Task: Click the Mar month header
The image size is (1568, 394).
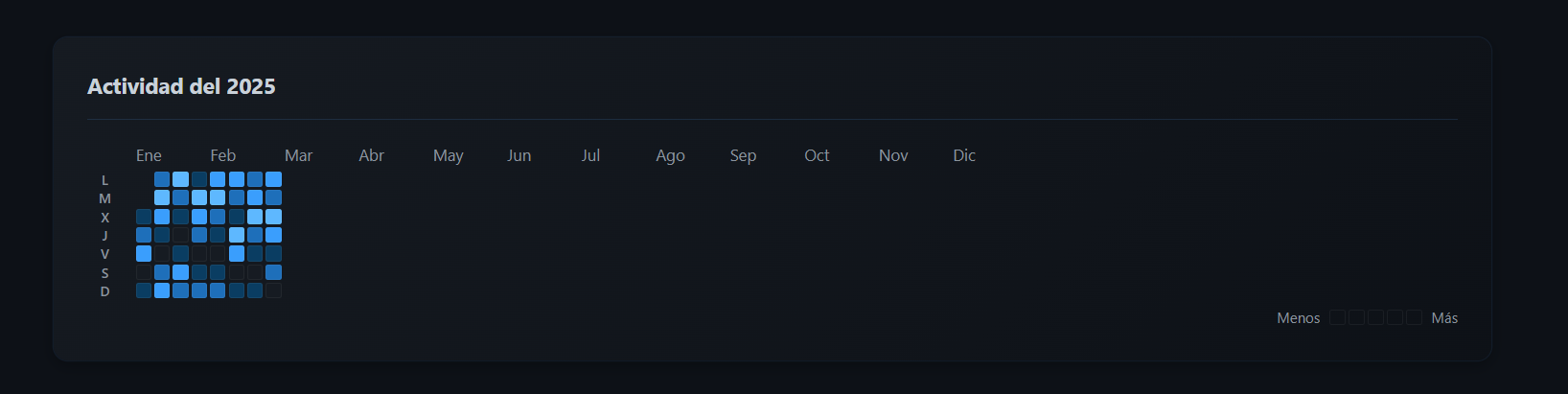Action: (x=298, y=155)
